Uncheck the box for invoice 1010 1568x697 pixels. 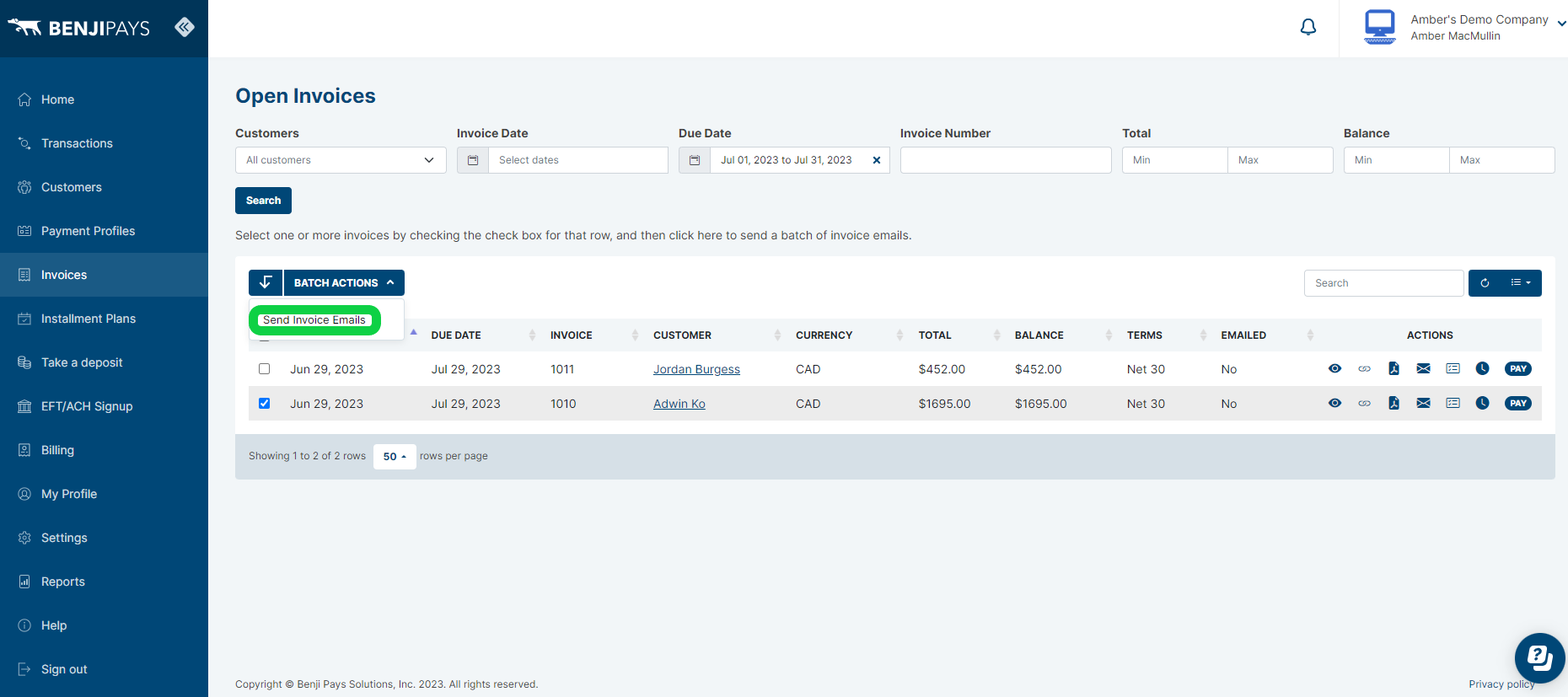265,403
